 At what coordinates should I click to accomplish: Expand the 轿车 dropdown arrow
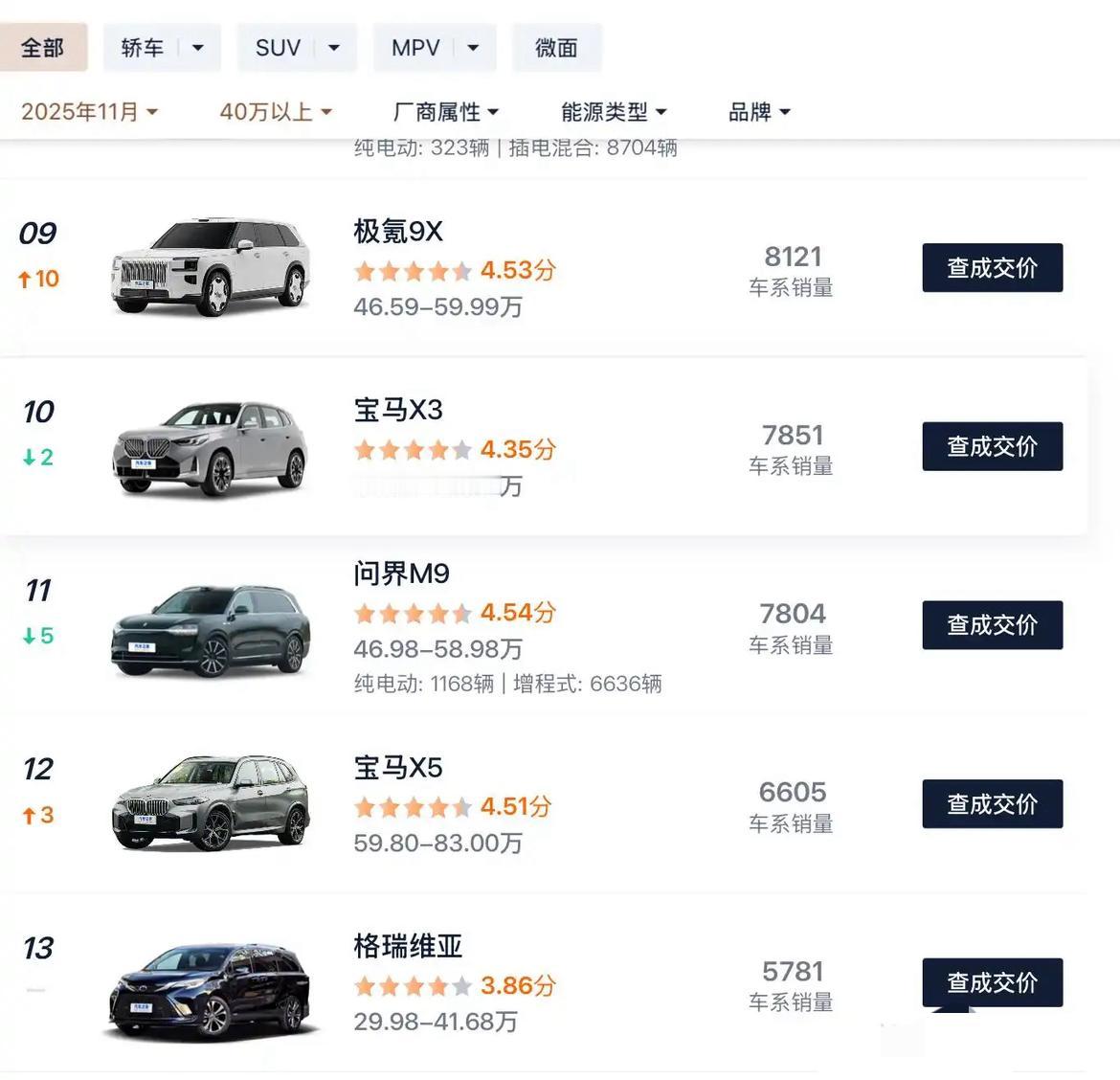point(198,48)
